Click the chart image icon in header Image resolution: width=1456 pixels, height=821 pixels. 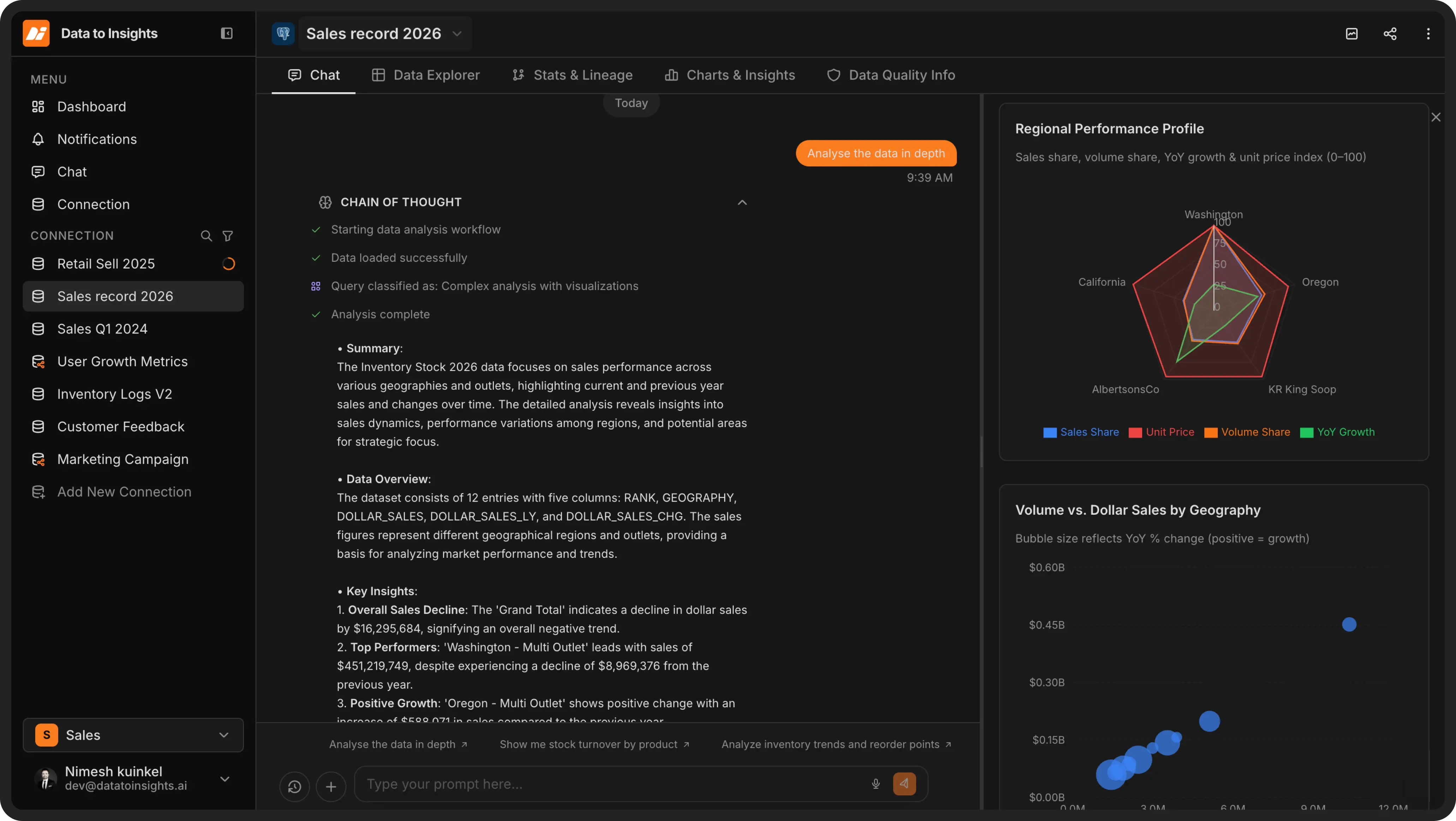pyautogui.click(x=1351, y=34)
